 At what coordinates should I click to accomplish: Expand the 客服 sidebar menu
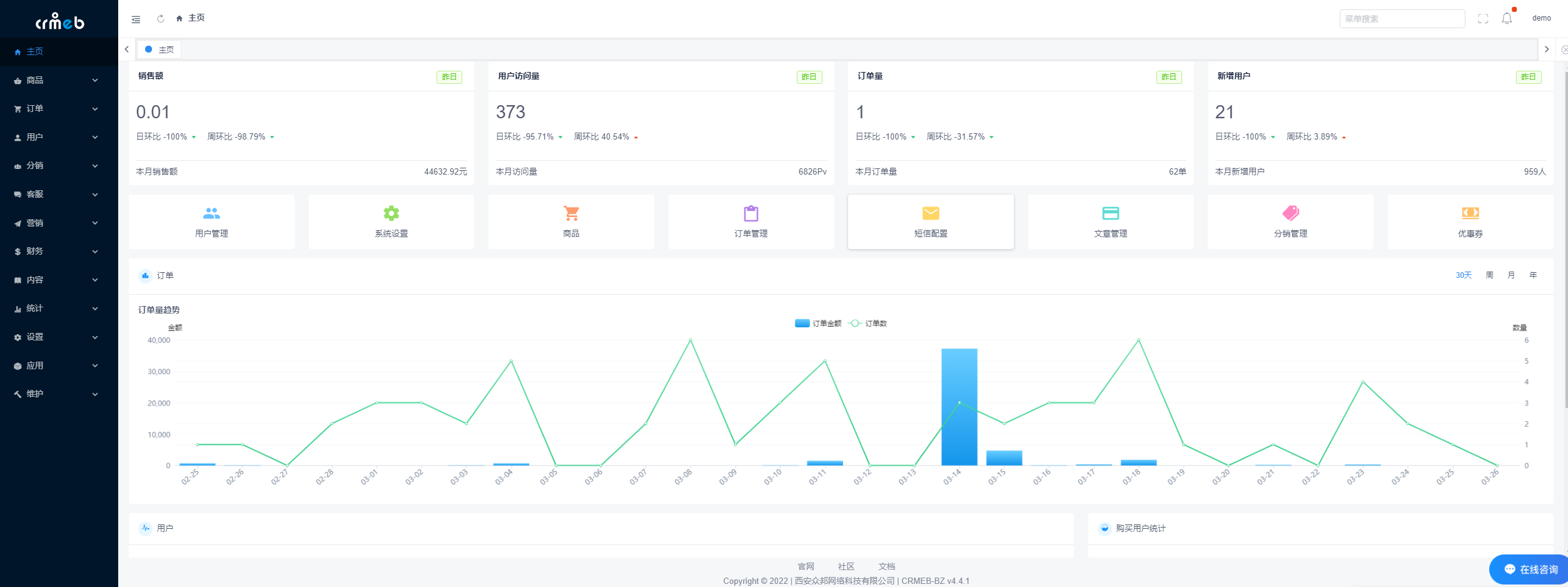coord(59,194)
